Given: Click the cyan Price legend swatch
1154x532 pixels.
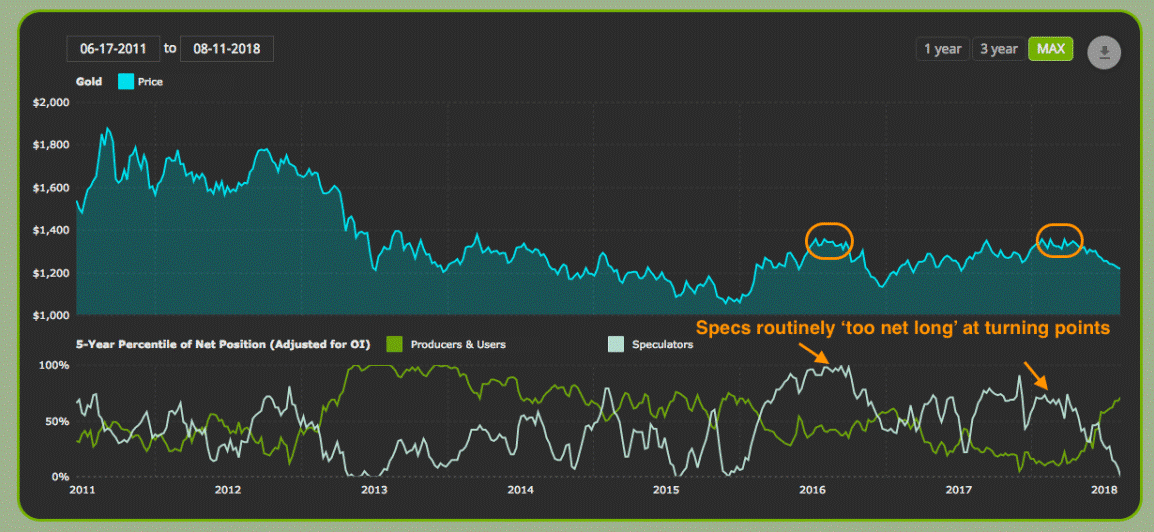Looking at the screenshot, I should coord(126,81).
